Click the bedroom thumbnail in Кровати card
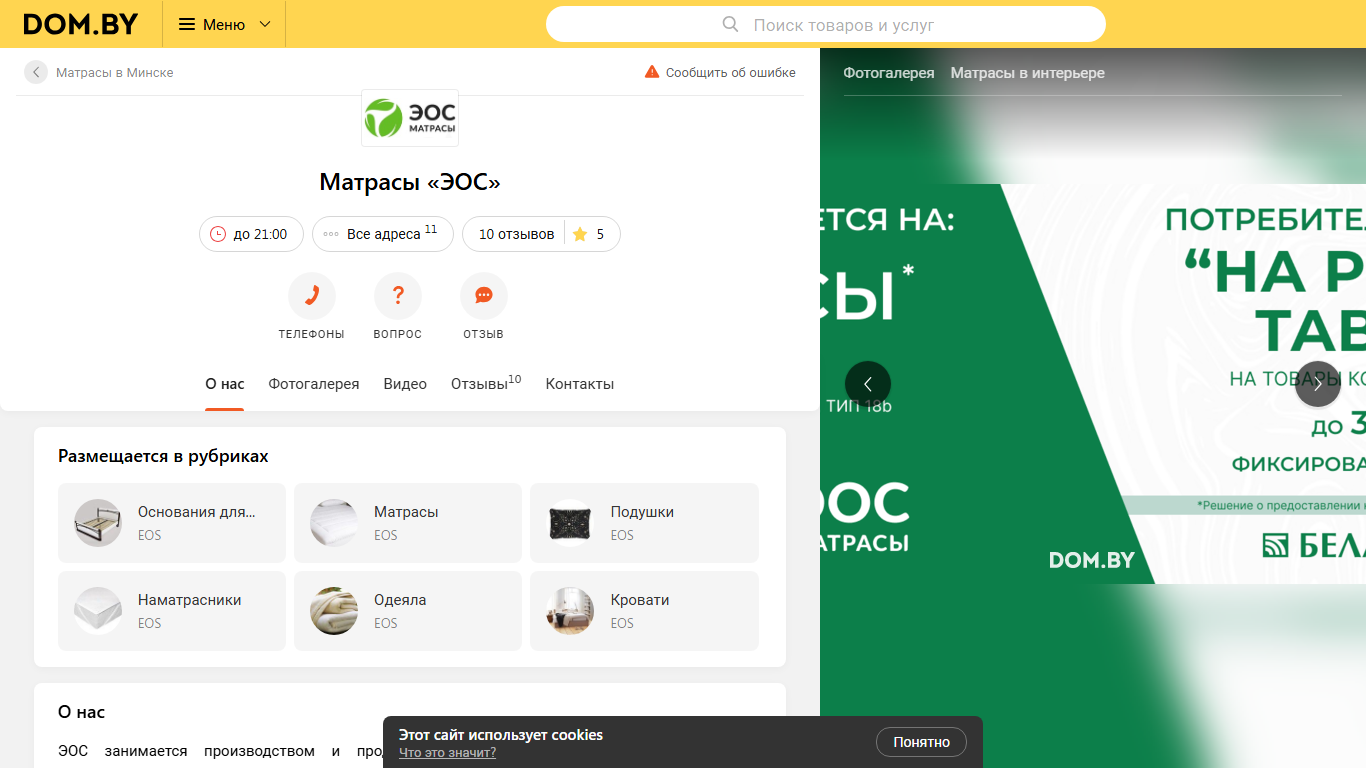Screen dimensions: 1366x768 [x=571, y=611]
